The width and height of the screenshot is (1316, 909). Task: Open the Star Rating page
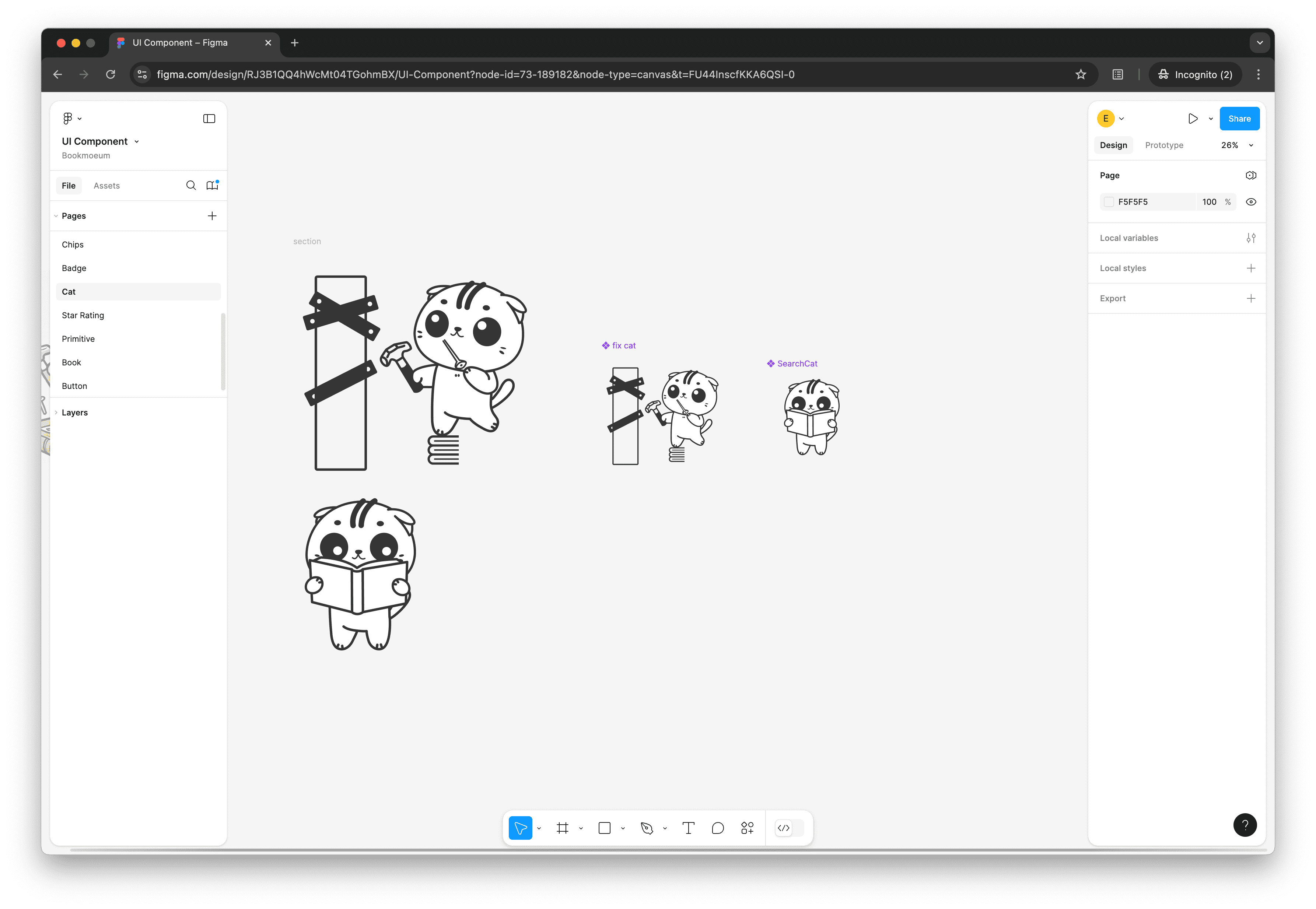[138, 315]
